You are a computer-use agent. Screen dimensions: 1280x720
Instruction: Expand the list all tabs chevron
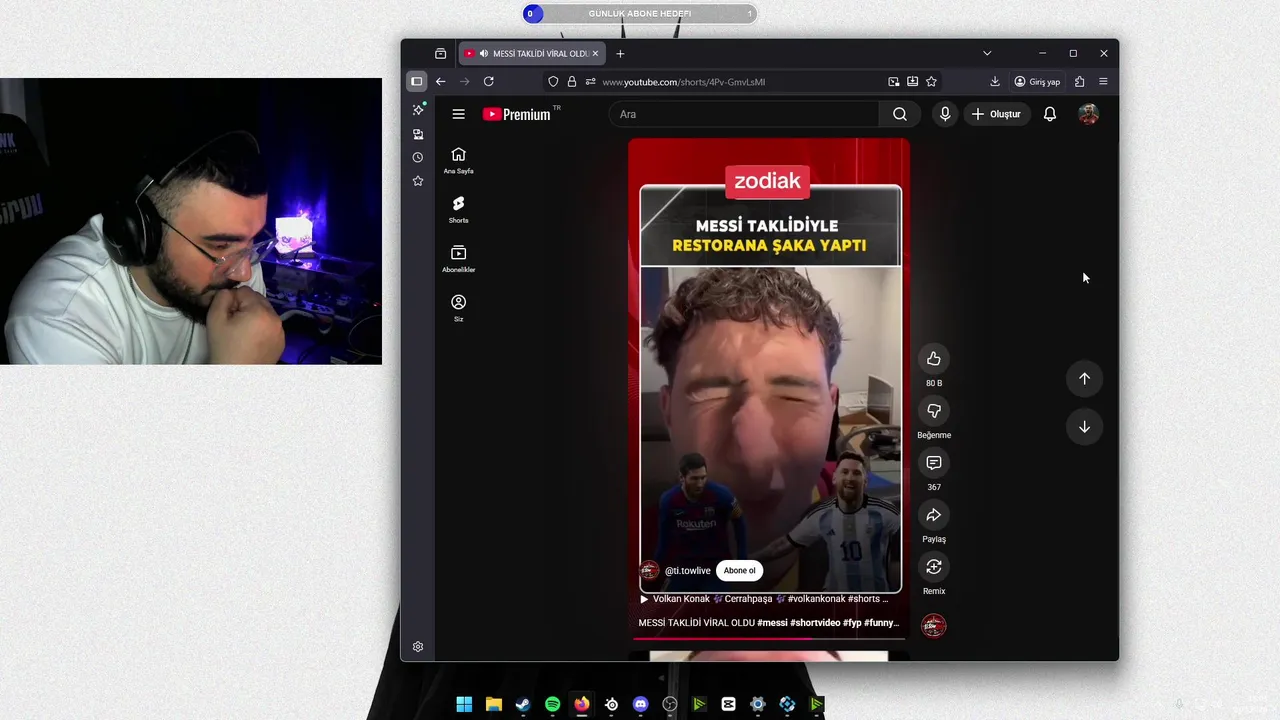[987, 53]
